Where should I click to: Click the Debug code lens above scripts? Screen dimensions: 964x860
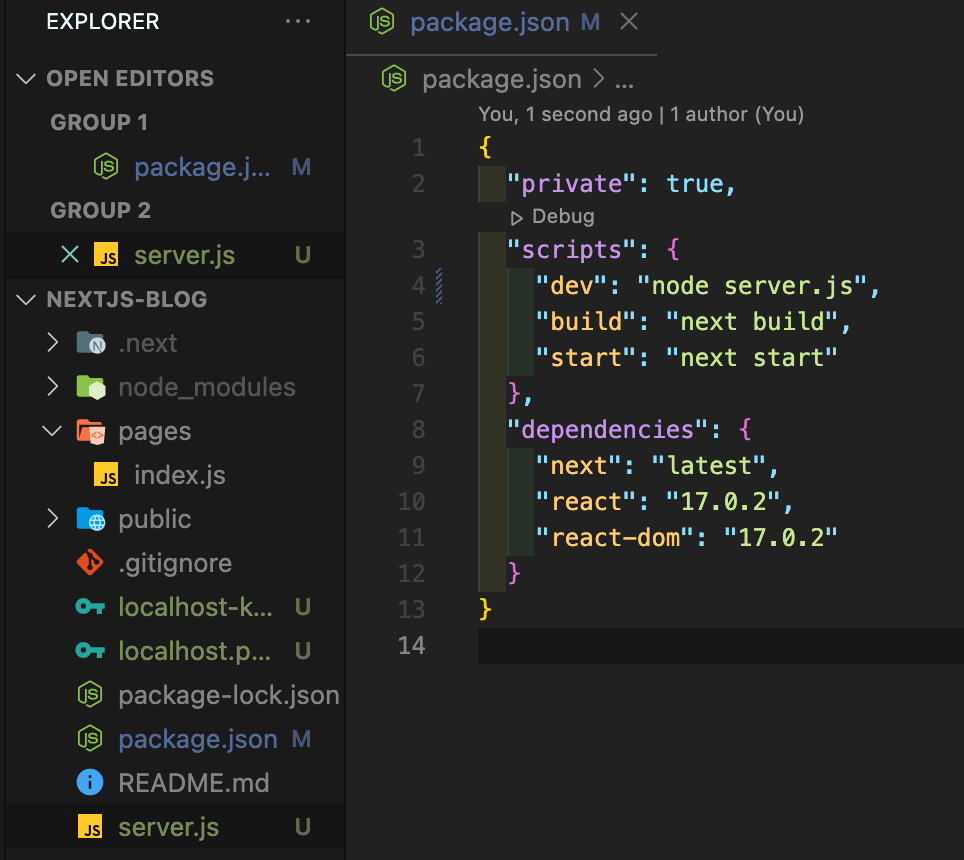tap(563, 216)
